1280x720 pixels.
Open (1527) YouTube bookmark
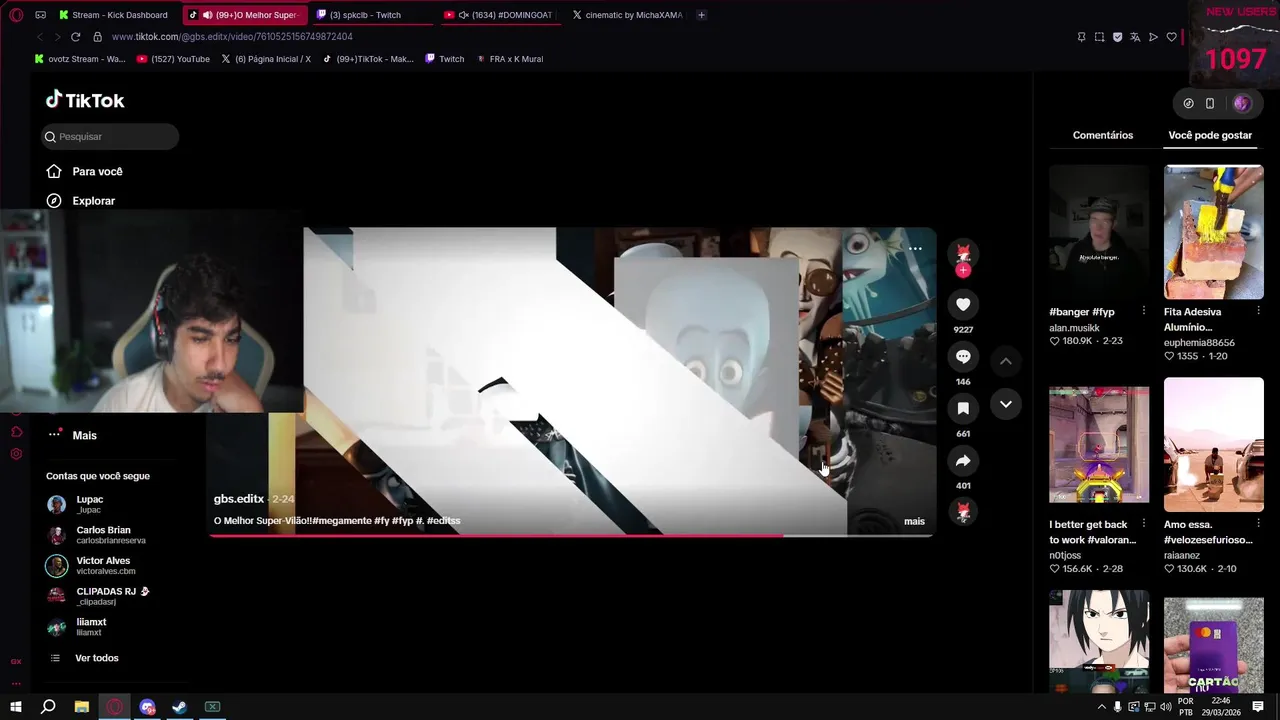pyautogui.click(x=173, y=59)
